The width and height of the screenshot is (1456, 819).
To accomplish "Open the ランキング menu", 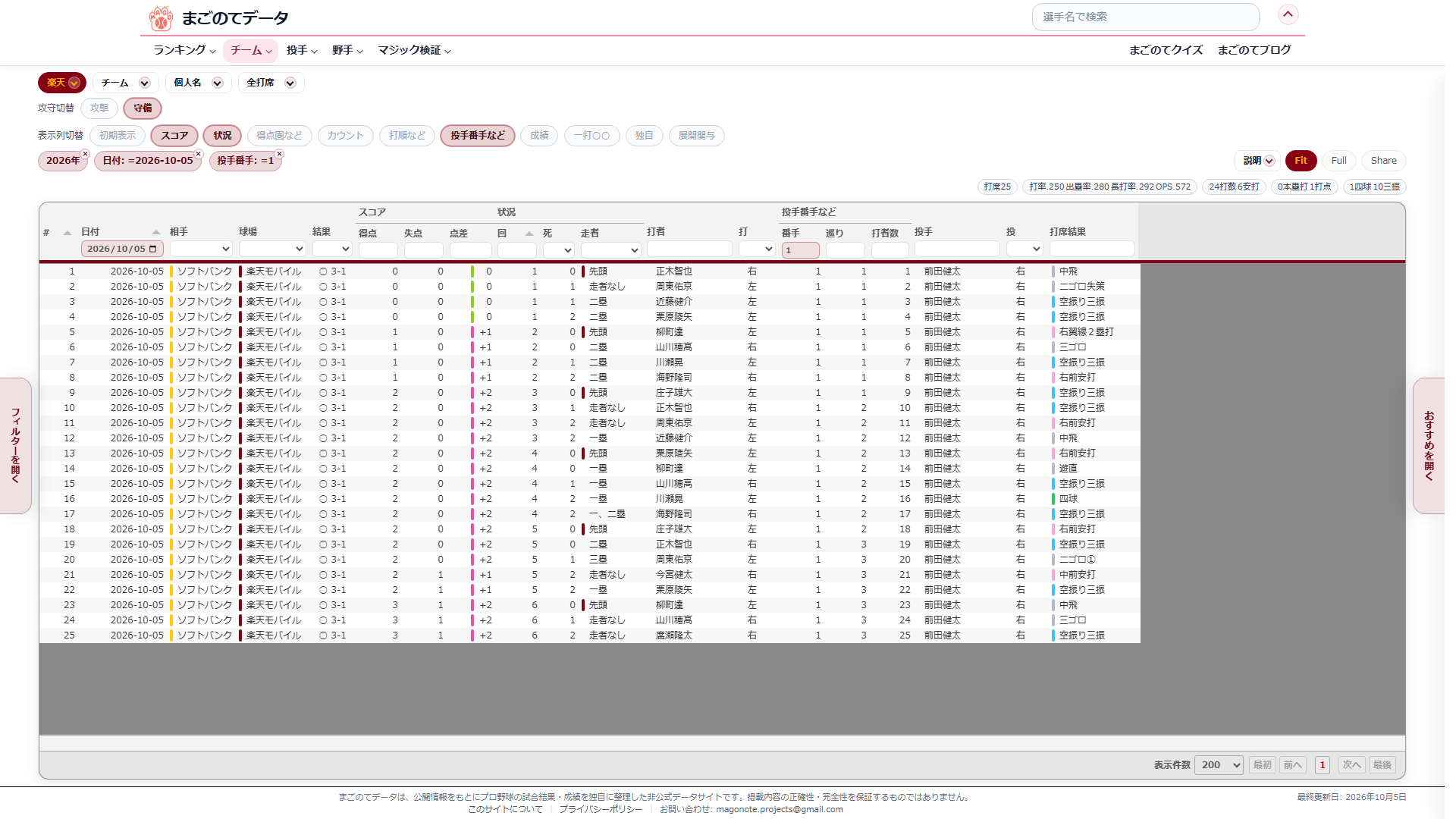I will click(x=185, y=50).
